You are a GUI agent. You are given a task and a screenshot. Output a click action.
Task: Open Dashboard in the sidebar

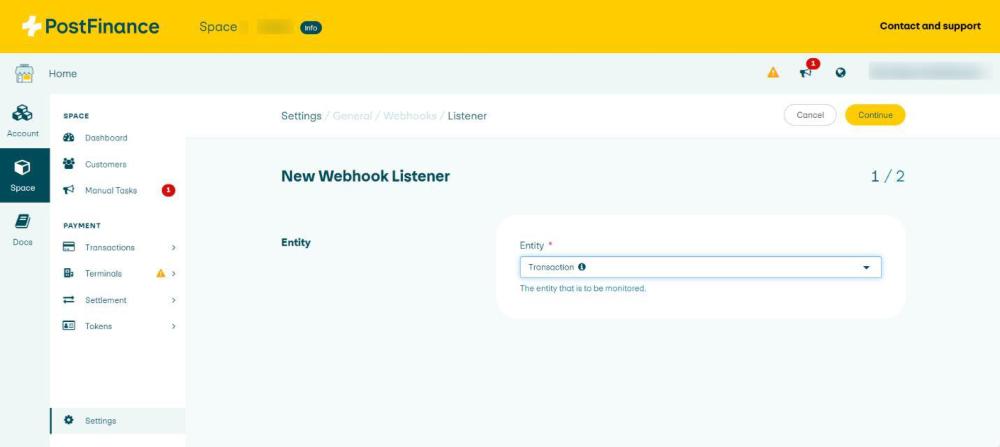[x=106, y=138]
